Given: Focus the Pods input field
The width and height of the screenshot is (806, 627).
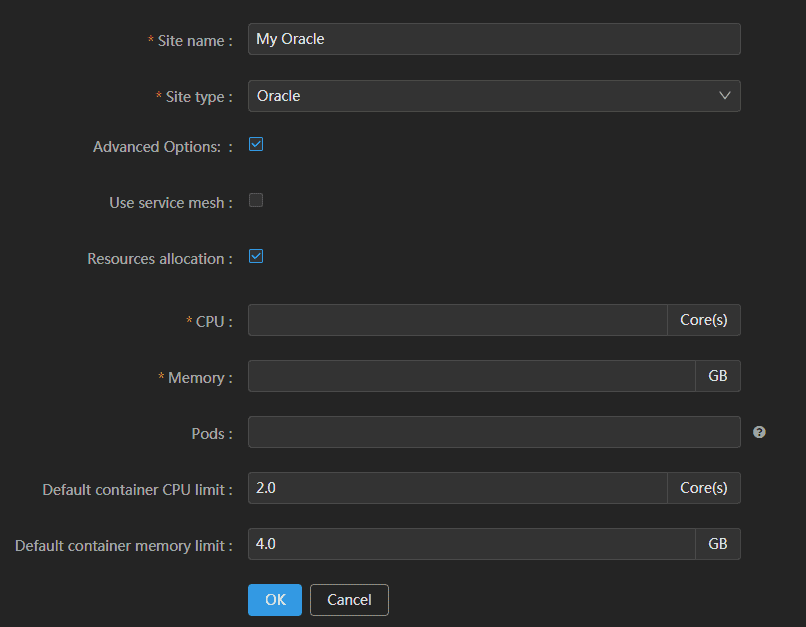Looking at the screenshot, I should (x=494, y=432).
